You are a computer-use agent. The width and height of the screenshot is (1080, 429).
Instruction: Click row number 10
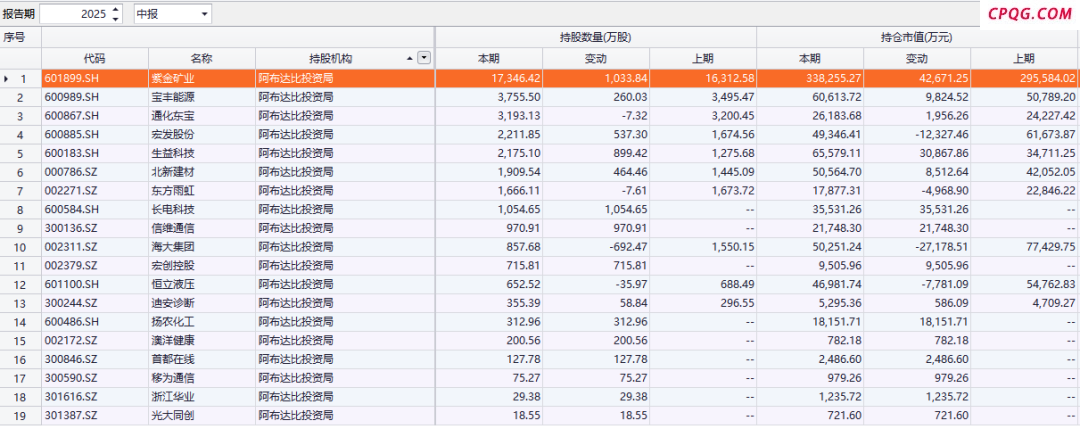coord(21,247)
